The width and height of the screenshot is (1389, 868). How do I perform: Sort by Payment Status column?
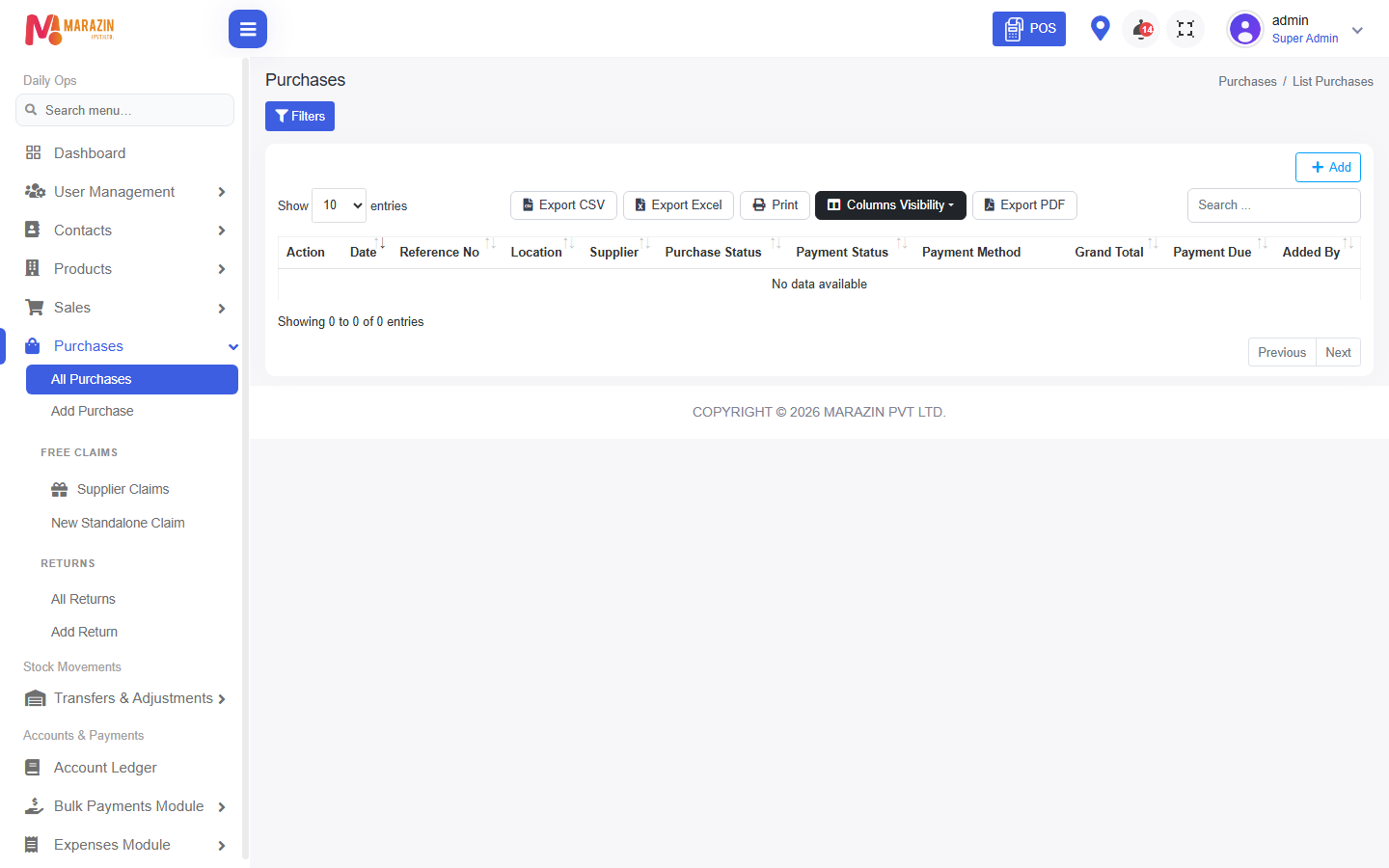(x=849, y=252)
